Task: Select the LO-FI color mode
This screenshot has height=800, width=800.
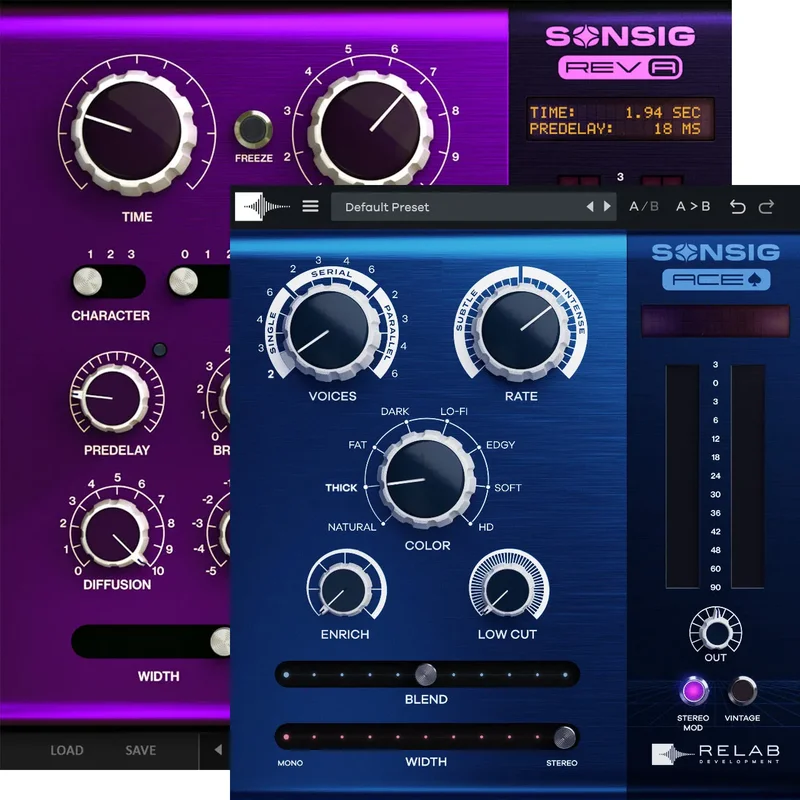Action: pos(454,411)
